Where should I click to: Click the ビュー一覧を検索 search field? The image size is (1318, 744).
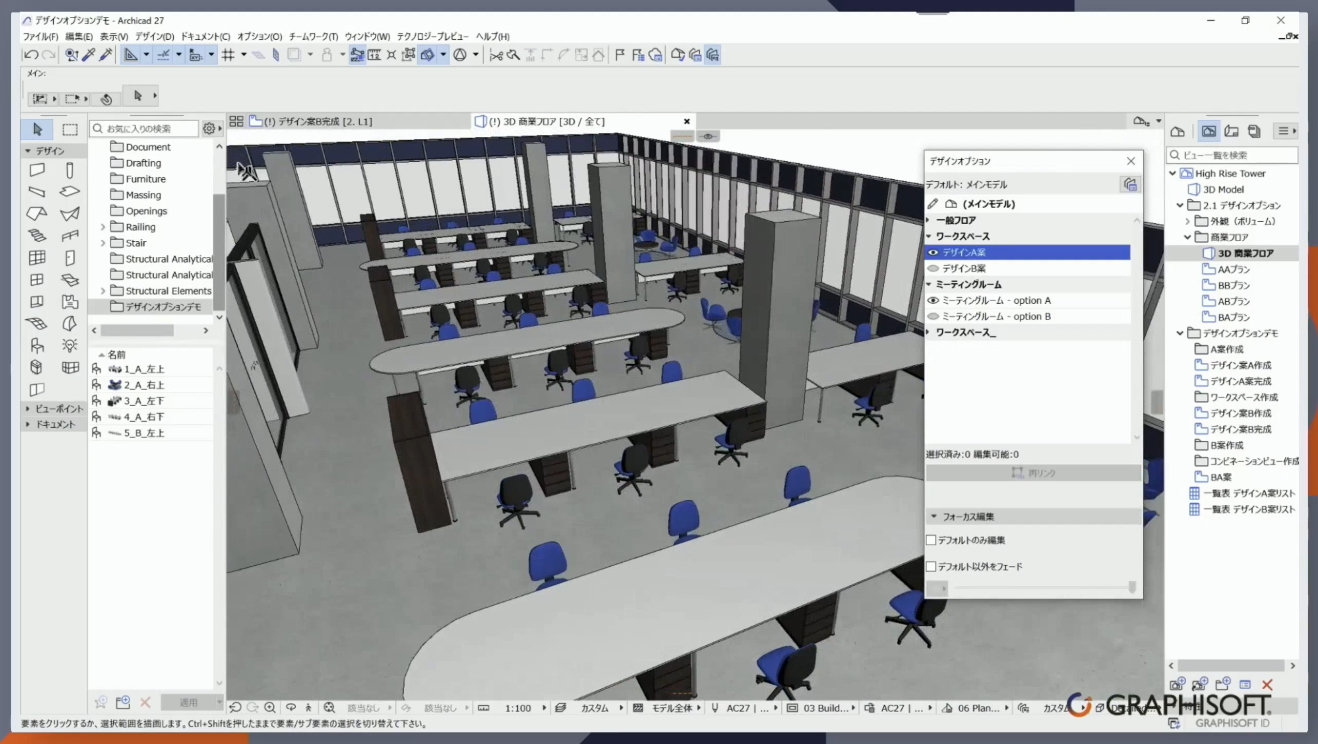point(1232,155)
